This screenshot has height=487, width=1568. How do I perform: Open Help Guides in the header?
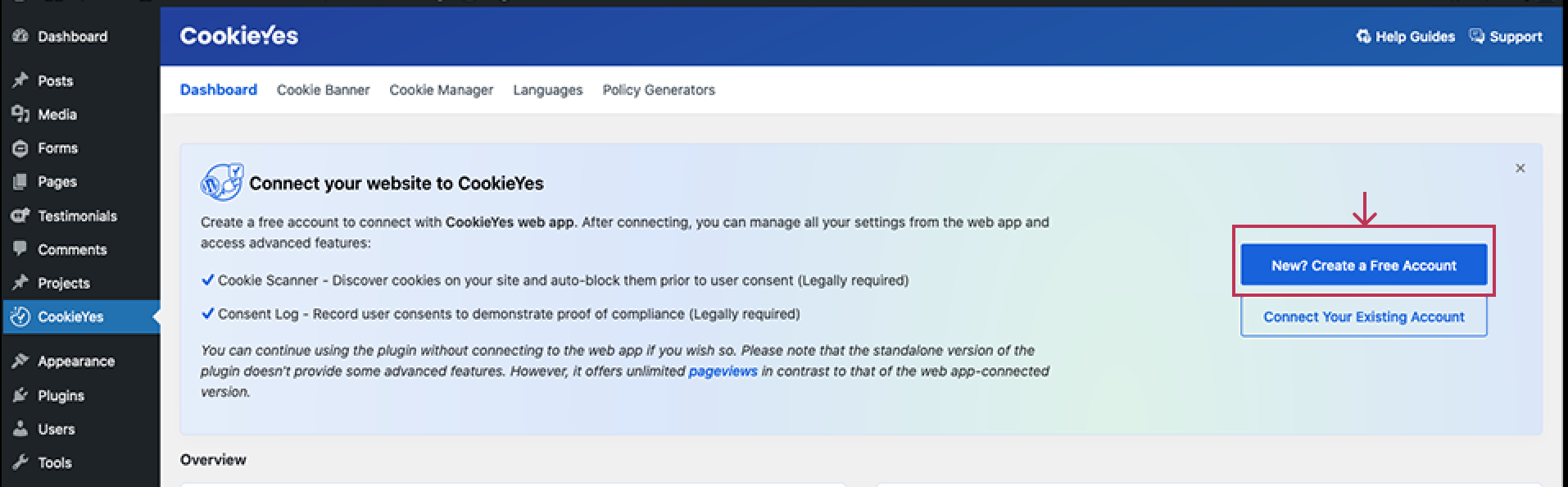coord(1406,36)
